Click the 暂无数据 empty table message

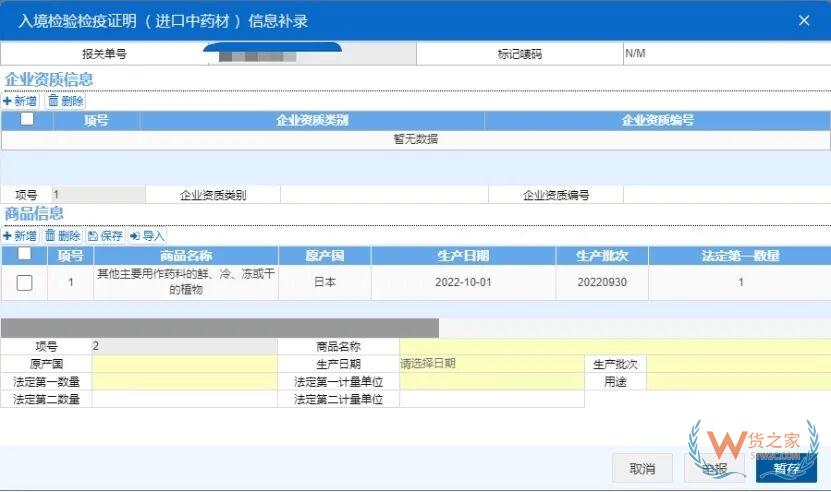(416, 139)
